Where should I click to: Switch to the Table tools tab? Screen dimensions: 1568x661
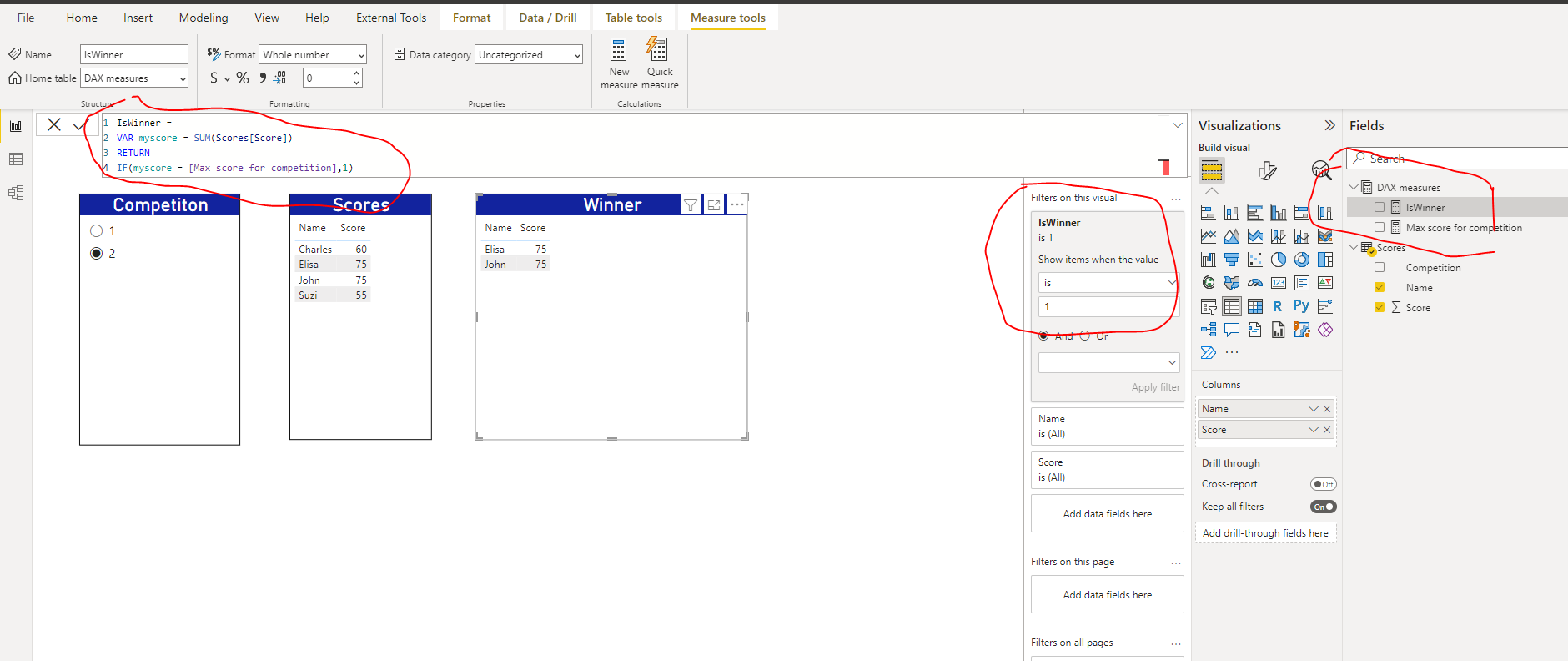point(634,18)
